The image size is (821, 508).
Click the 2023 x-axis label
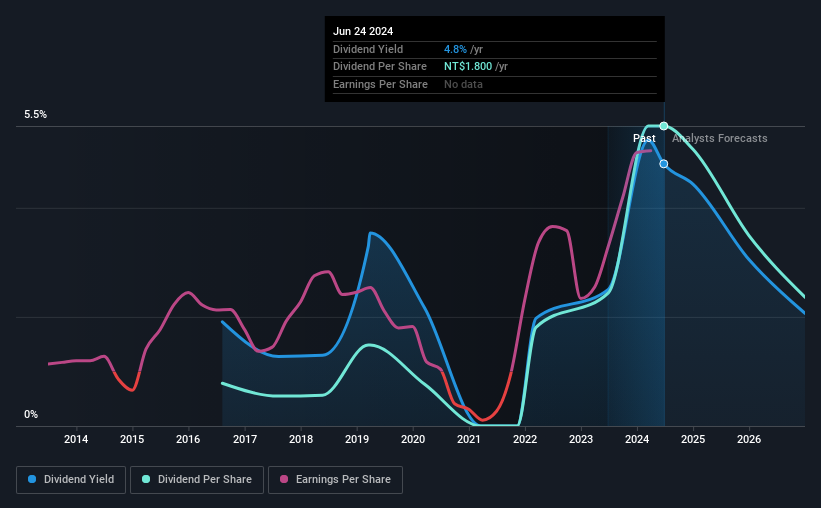tap(581, 439)
